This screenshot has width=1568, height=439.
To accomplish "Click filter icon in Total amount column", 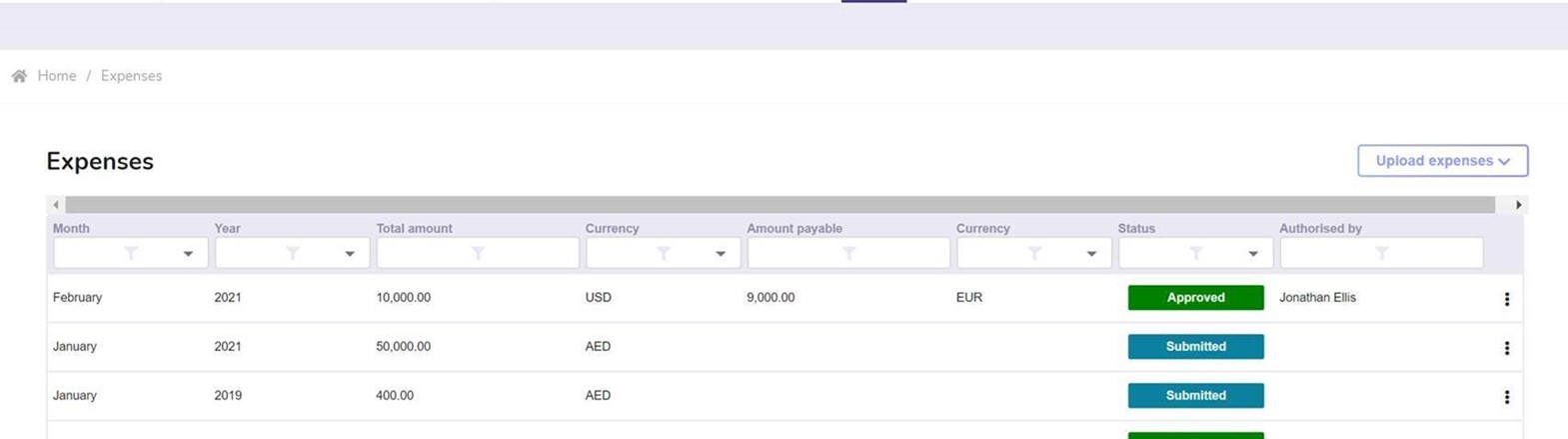I will pos(478,254).
